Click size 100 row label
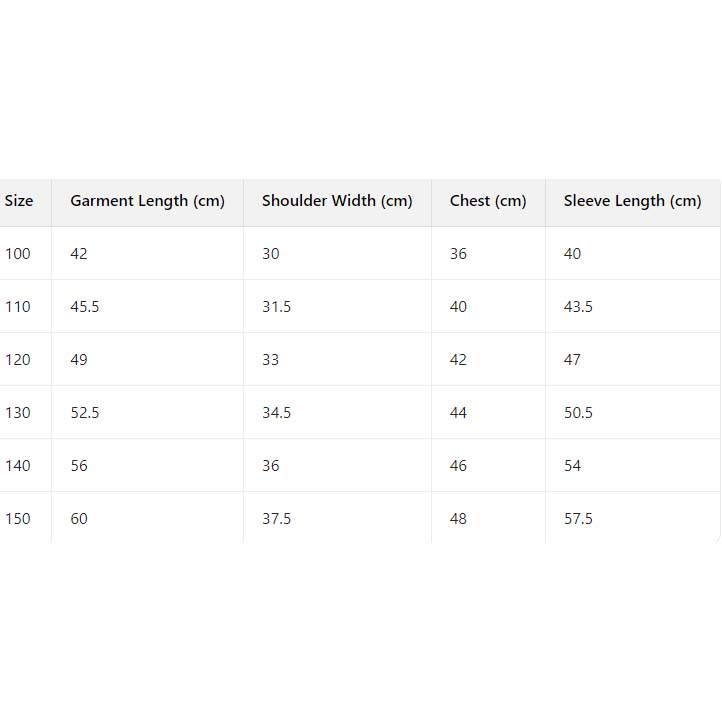The image size is (722, 722). click(18, 254)
